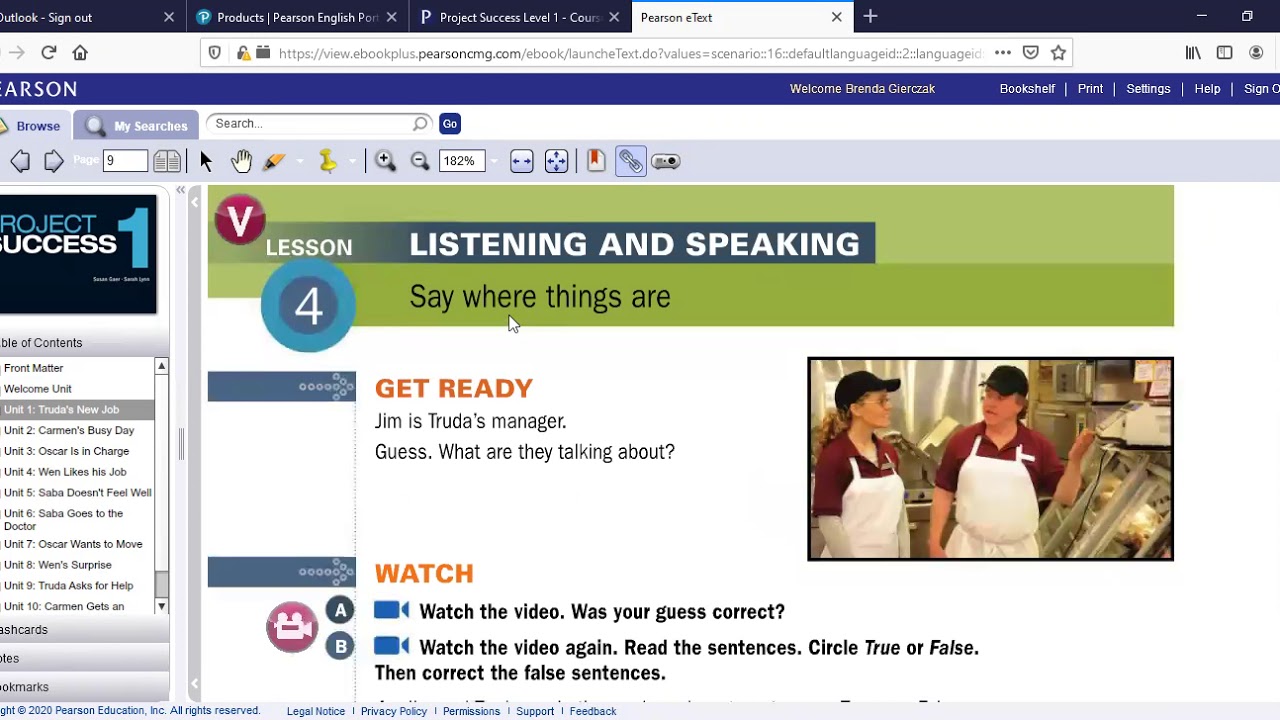Select Unit 7: Oscar Wants to Move

pyautogui.click(x=73, y=544)
